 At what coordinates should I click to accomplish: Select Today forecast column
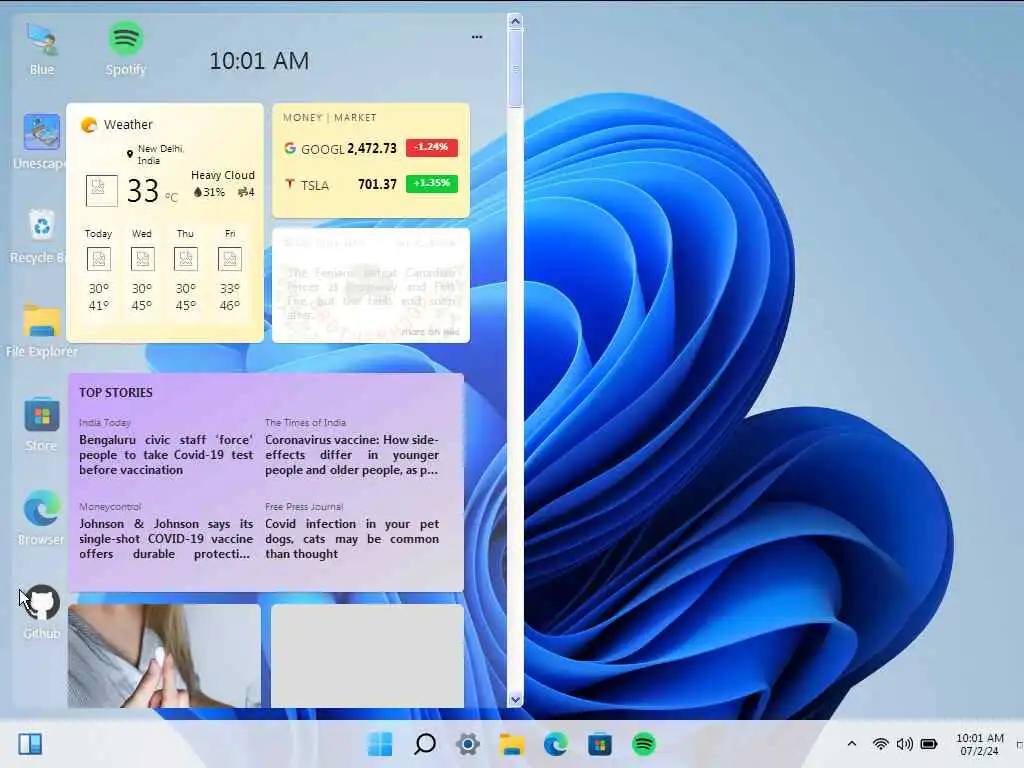click(x=99, y=270)
